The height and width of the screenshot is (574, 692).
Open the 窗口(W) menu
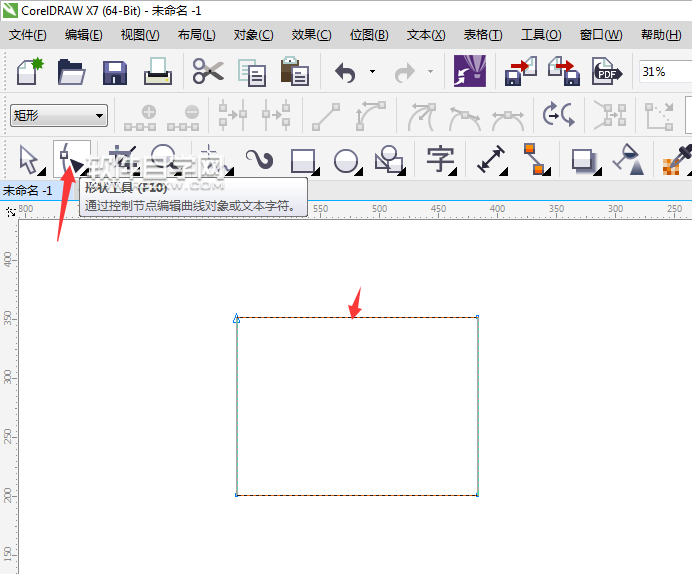(601, 35)
